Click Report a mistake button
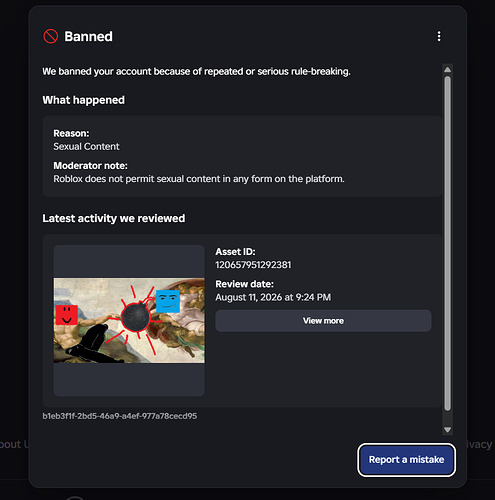Viewport: 495px width, 500px height. 406,460
